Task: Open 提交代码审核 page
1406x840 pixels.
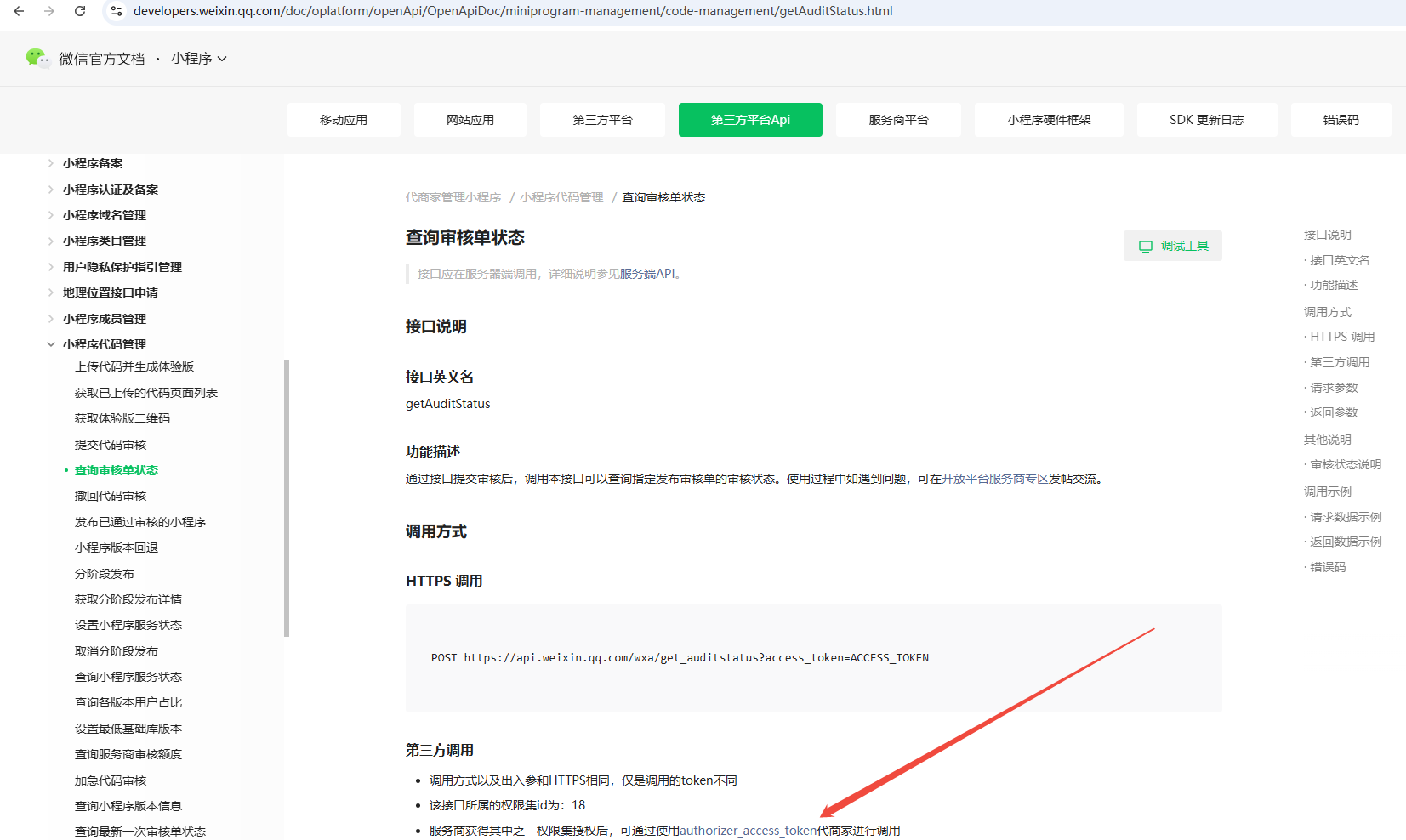Action: (111, 445)
